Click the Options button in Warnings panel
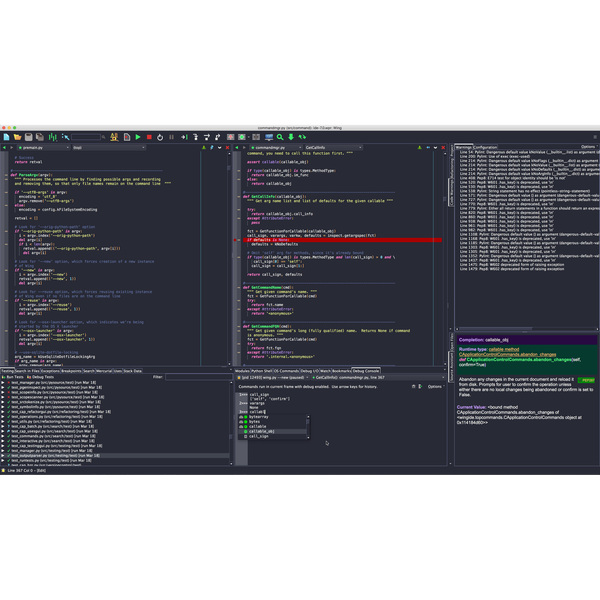Screen dimensions: 600x600 tap(587, 146)
